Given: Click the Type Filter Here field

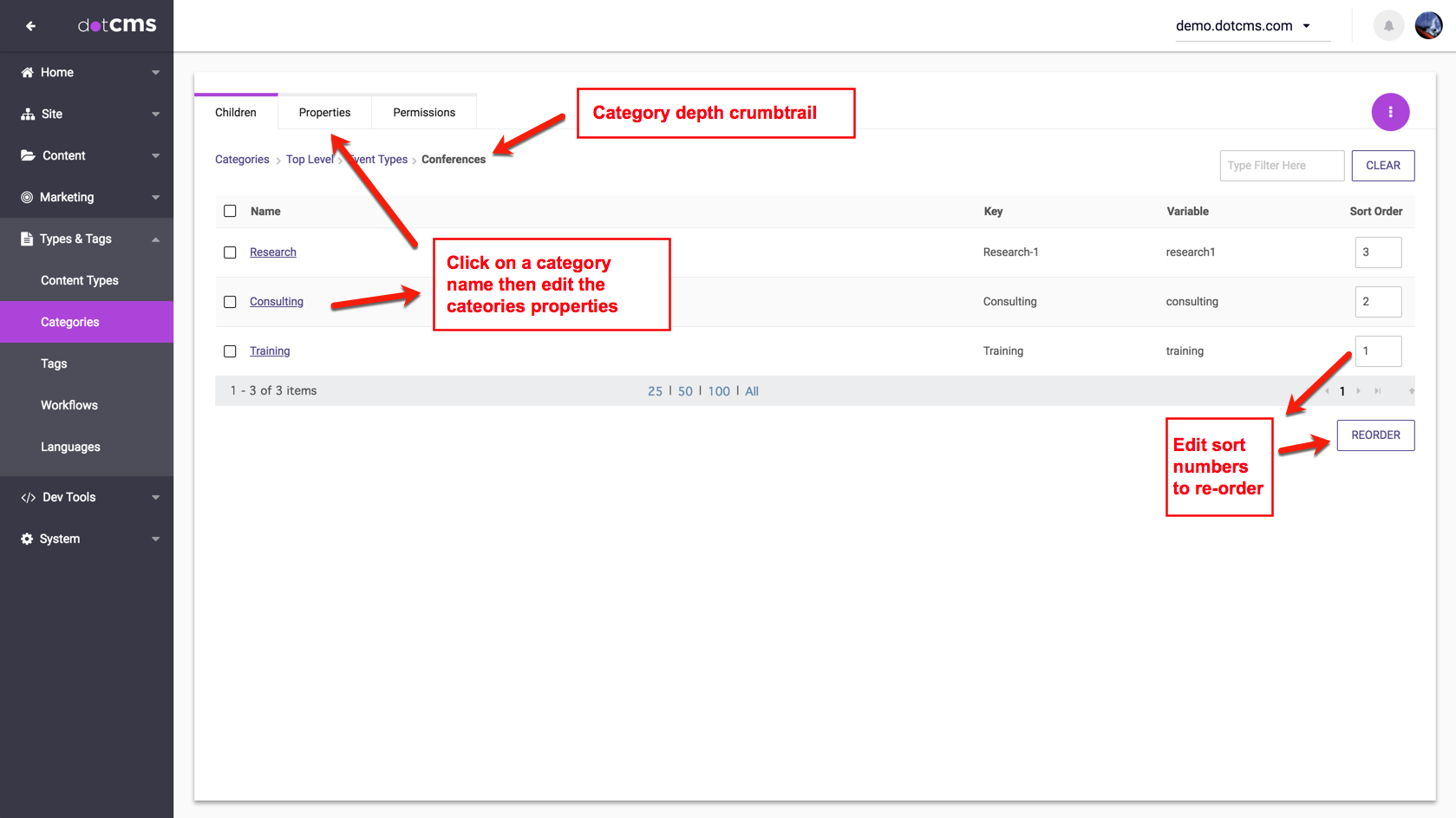Looking at the screenshot, I should pos(1281,166).
